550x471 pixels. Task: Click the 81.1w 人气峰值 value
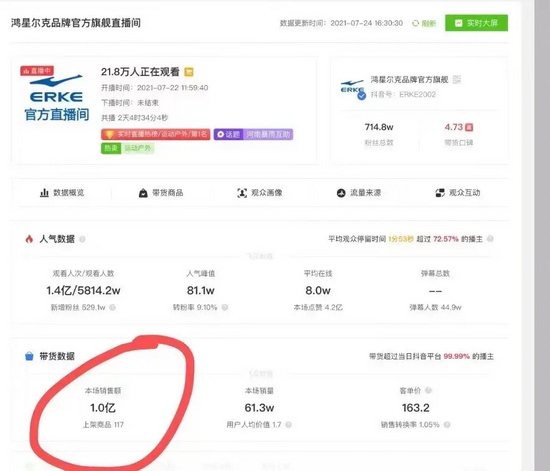click(x=201, y=290)
